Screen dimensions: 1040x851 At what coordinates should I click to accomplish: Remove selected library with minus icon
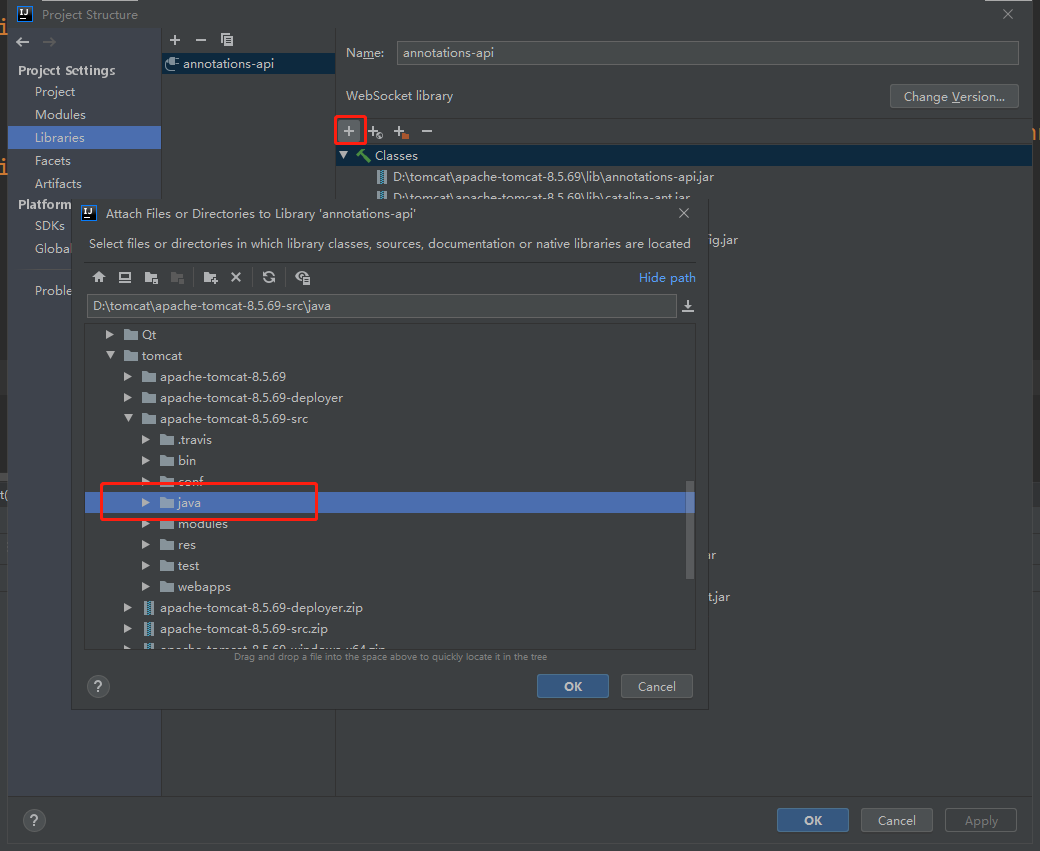[201, 40]
